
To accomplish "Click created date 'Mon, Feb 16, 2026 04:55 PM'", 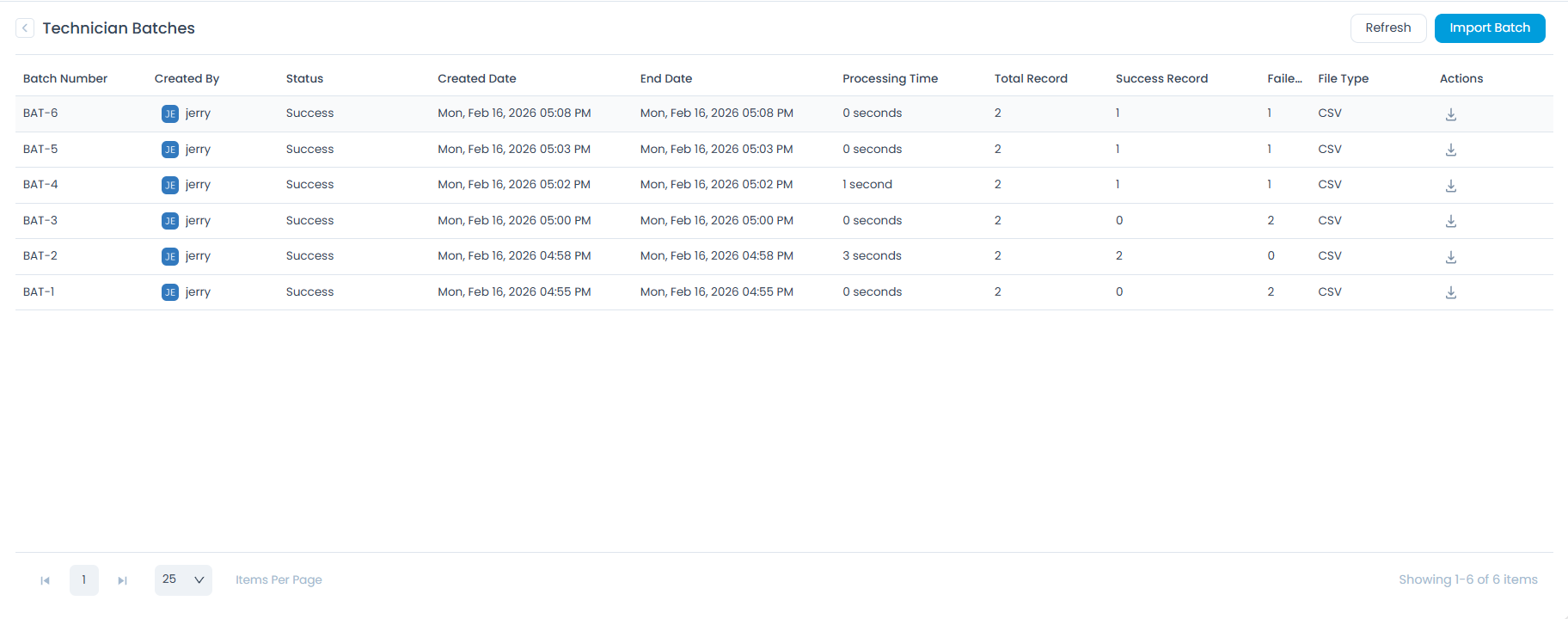I will 514,291.
